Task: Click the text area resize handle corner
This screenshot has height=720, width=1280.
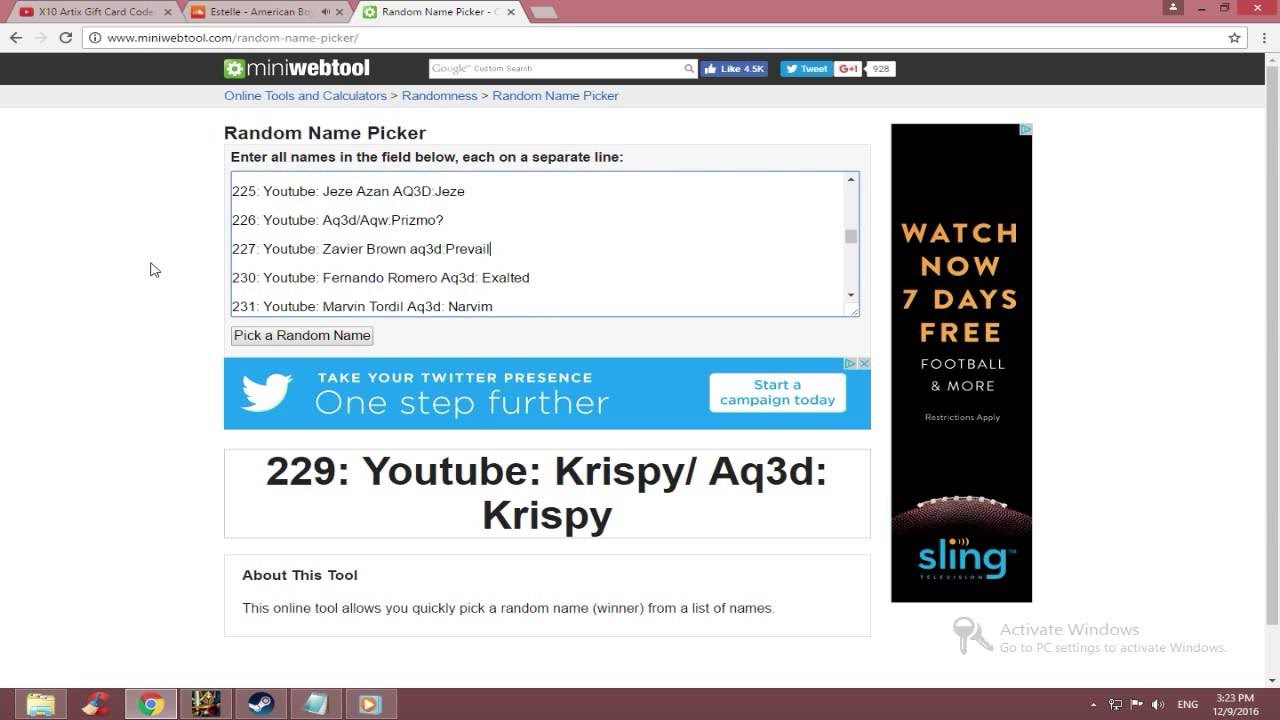Action: coord(854,311)
